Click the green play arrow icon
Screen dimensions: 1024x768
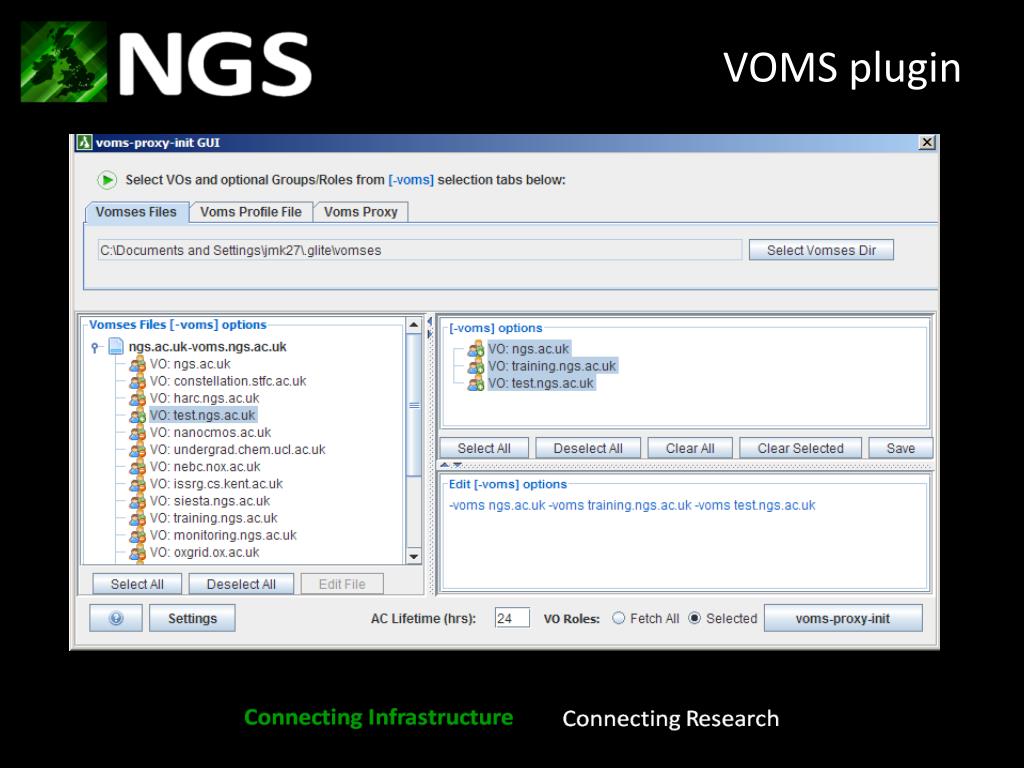106,180
